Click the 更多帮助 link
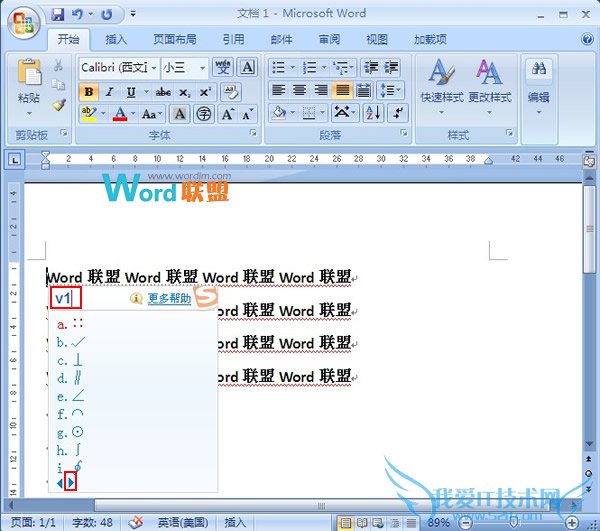600x531 pixels. coord(169,298)
